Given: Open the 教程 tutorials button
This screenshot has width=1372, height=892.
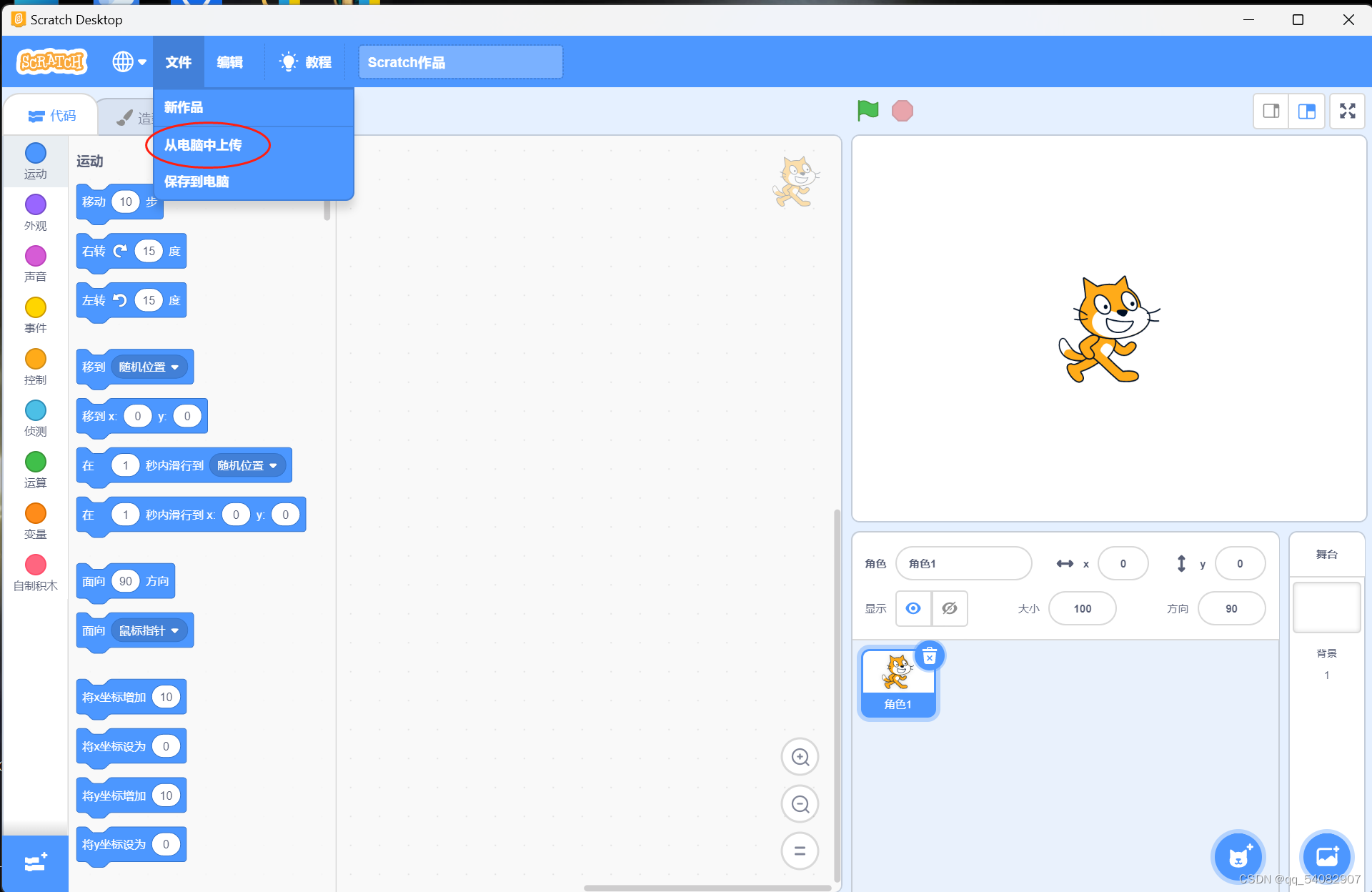Looking at the screenshot, I should [306, 62].
